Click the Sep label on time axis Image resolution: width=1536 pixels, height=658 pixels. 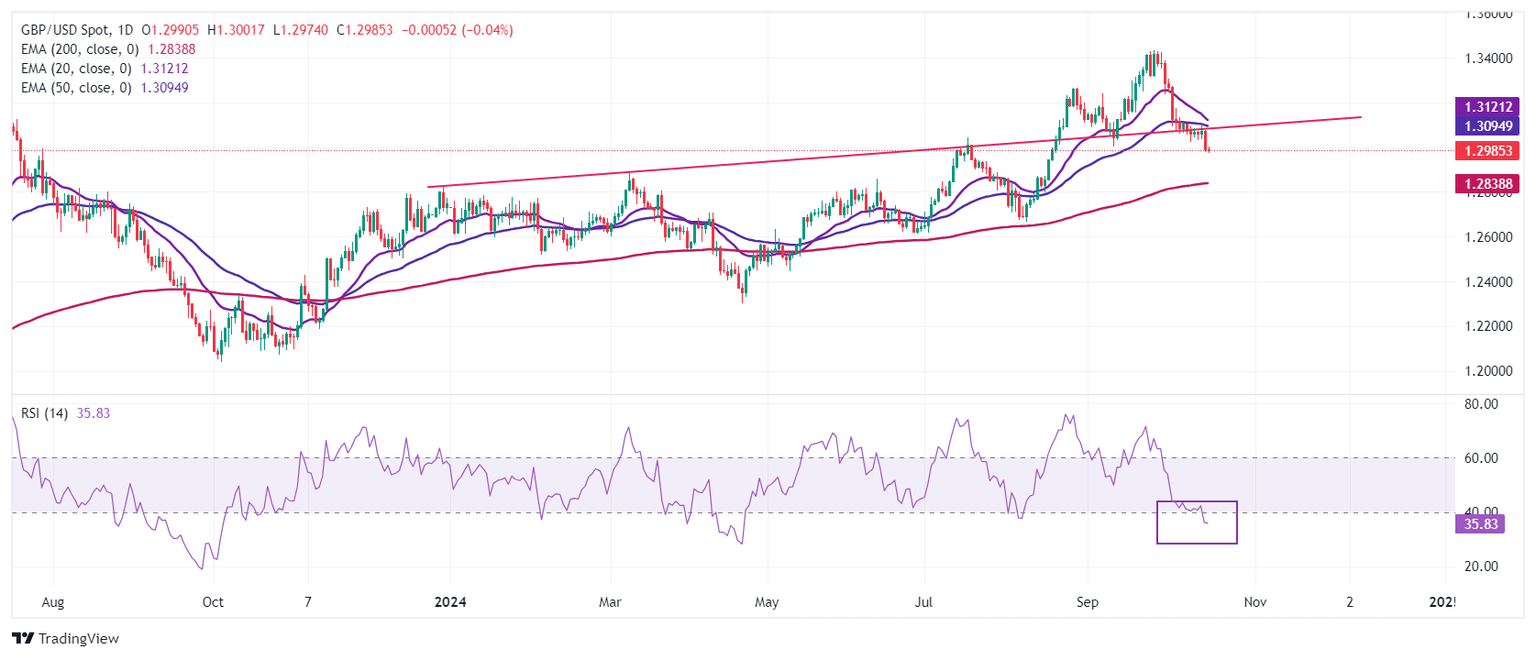tap(1088, 603)
